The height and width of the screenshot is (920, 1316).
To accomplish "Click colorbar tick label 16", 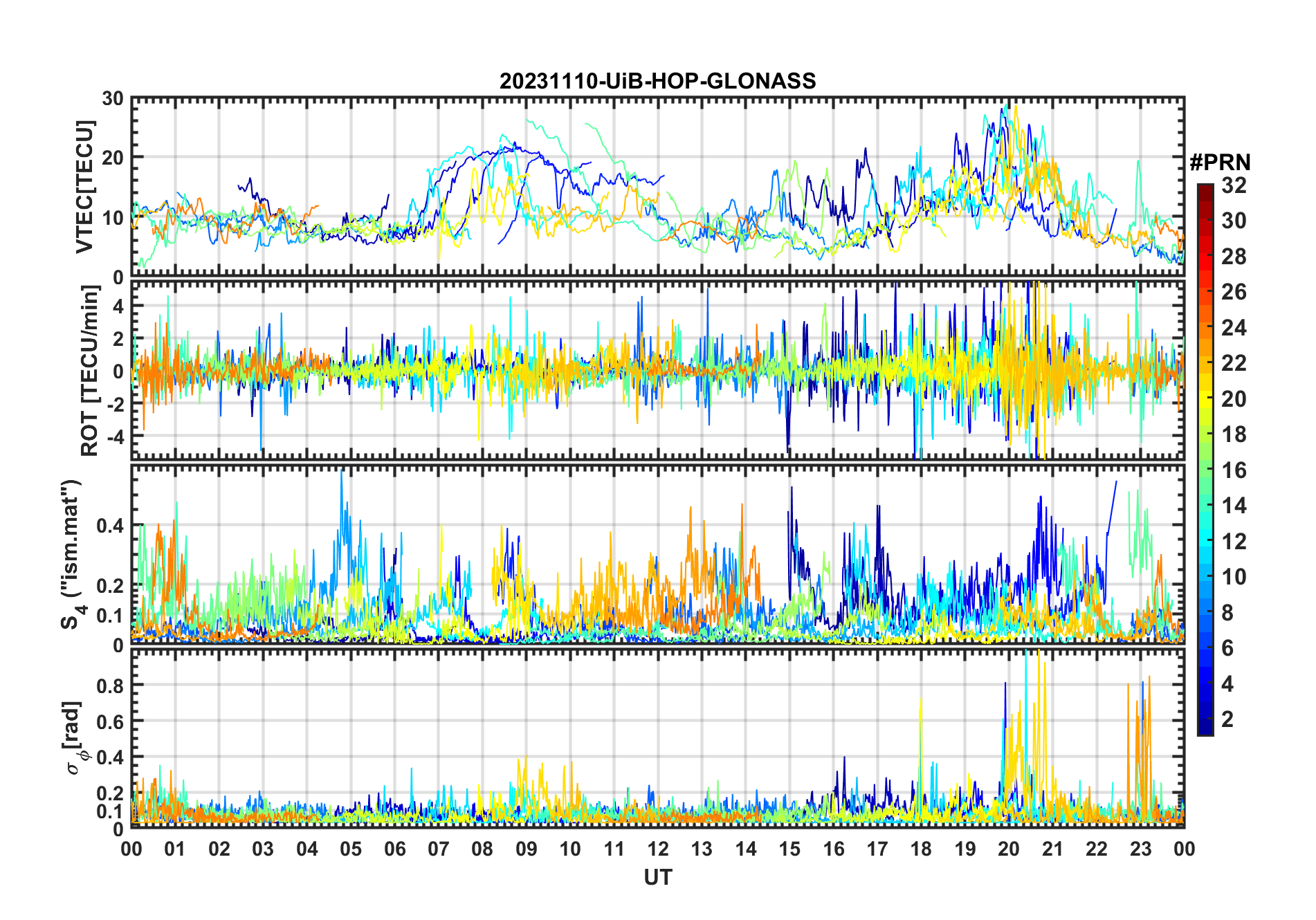I will pyautogui.click(x=1234, y=470).
